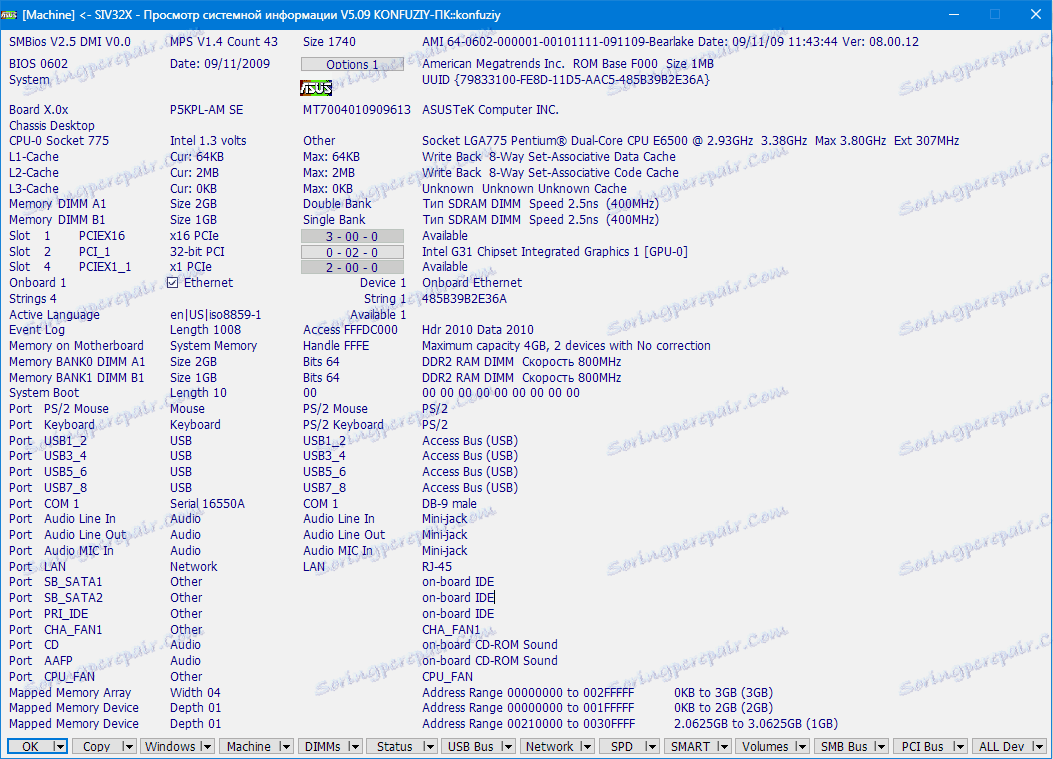Open the SMART dropdown arrow
The image size is (1053, 759).
[x=723, y=746]
